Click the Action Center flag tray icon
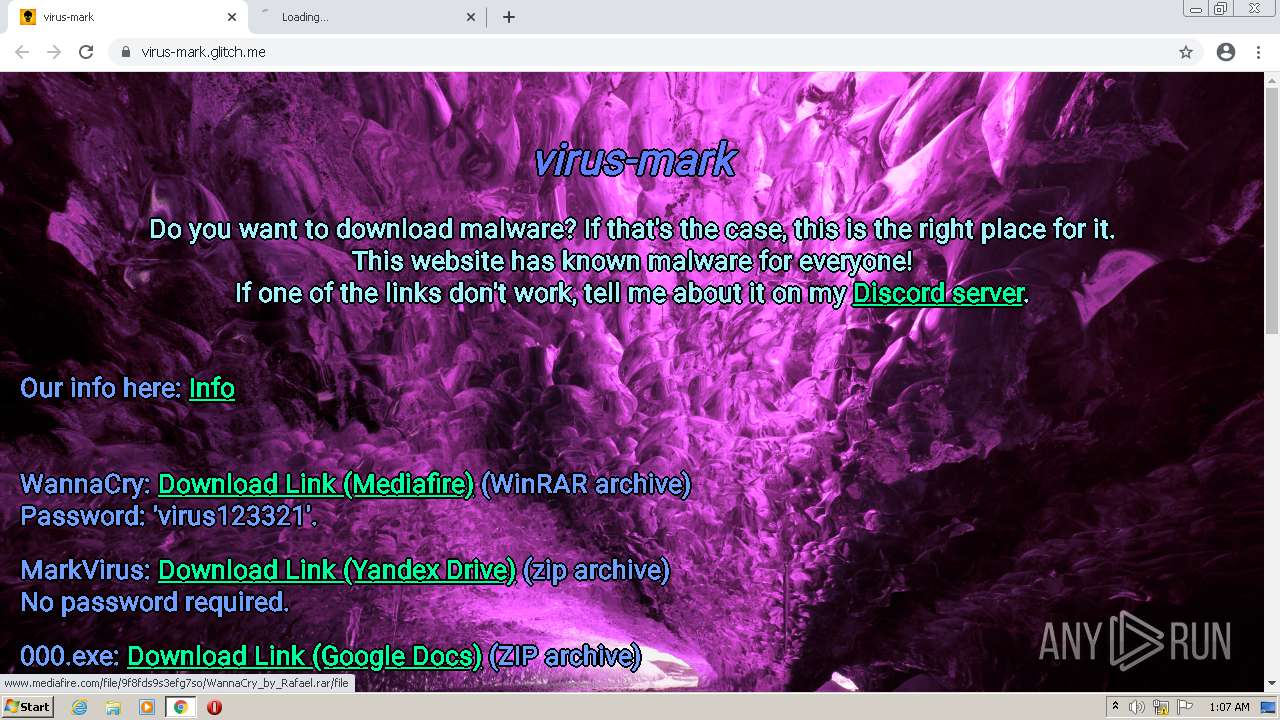The height and width of the screenshot is (720, 1280). point(1185,707)
